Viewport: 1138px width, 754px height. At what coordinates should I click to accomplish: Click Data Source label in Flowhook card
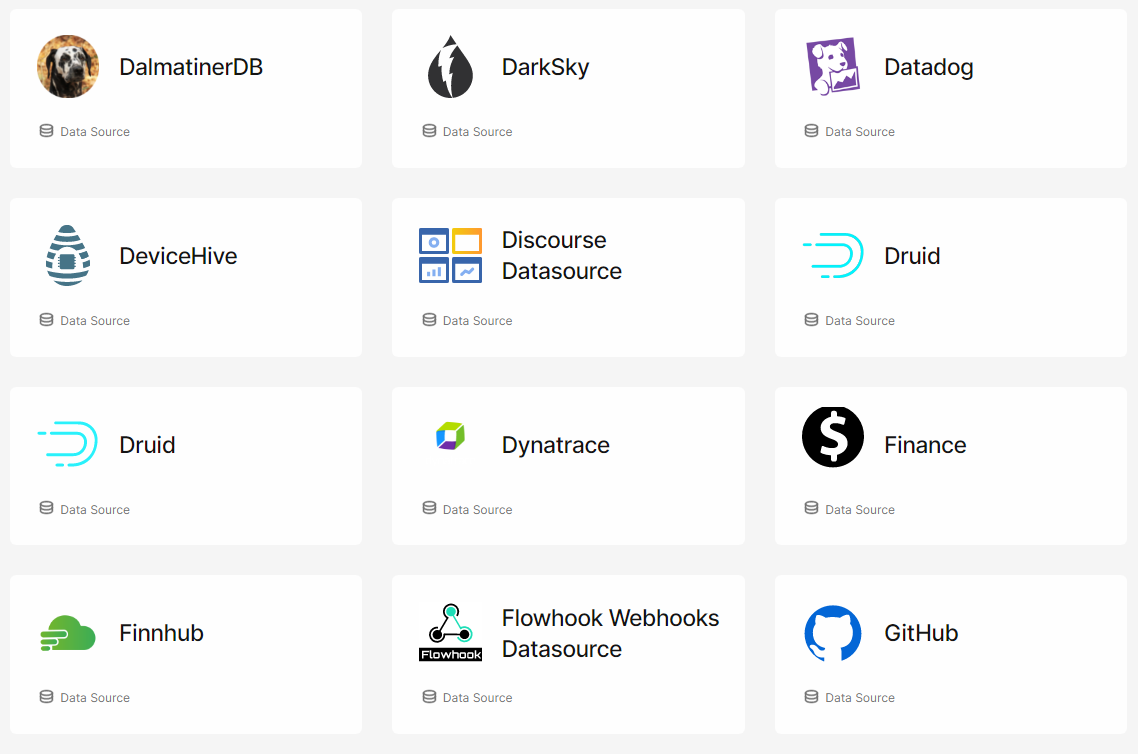478,697
